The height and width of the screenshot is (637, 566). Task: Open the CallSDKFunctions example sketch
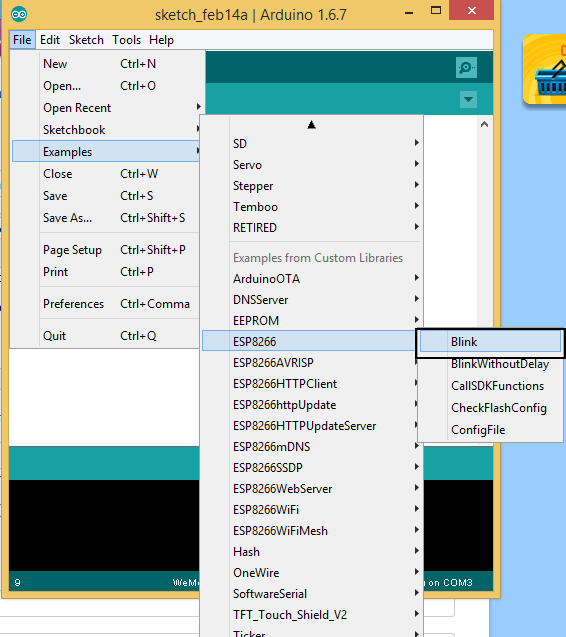(x=490, y=386)
